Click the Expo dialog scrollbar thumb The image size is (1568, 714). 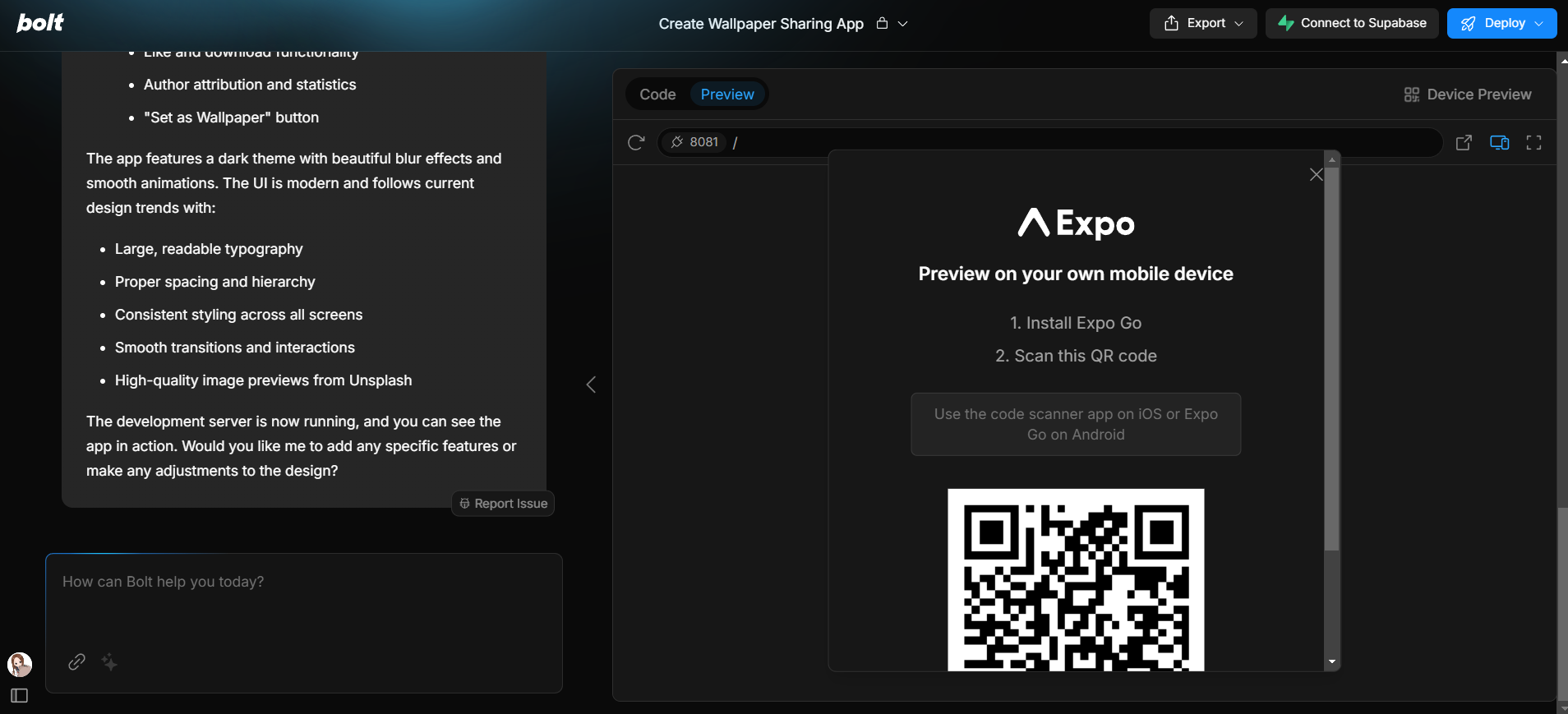pos(1332,358)
